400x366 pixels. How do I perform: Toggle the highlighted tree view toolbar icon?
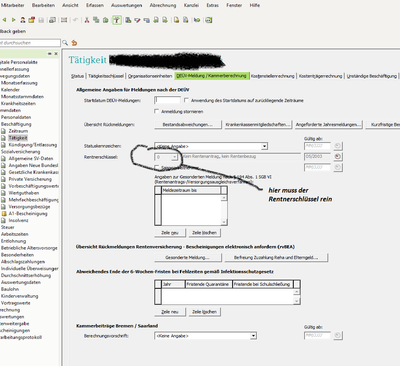[117, 20]
